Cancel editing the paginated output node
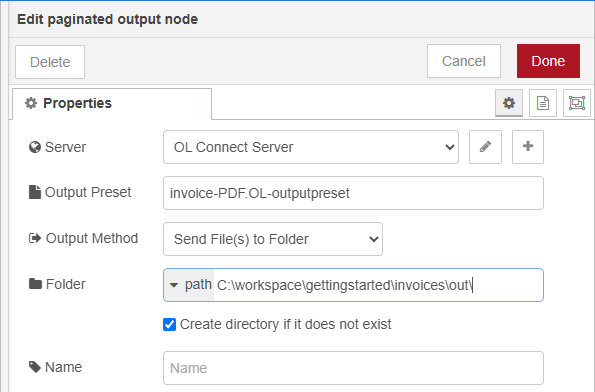This screenshot has width=595, height=392. (x=463, y=61)
